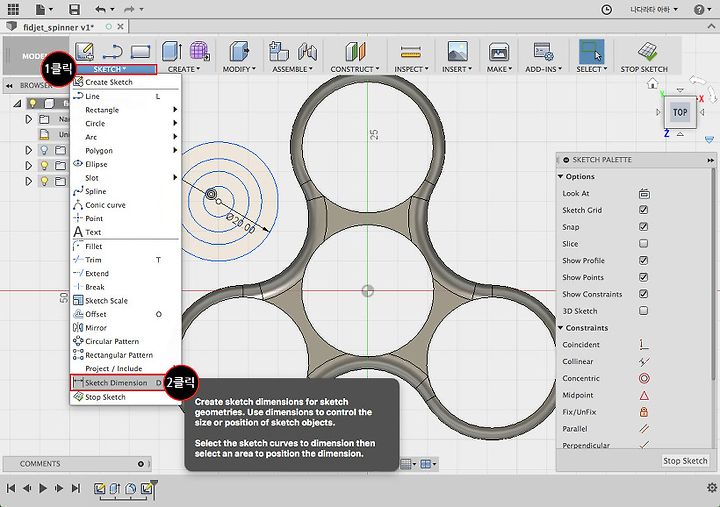Open the CONSTRUCT dropdown menu
720x507 pixels.
(355, 69)
